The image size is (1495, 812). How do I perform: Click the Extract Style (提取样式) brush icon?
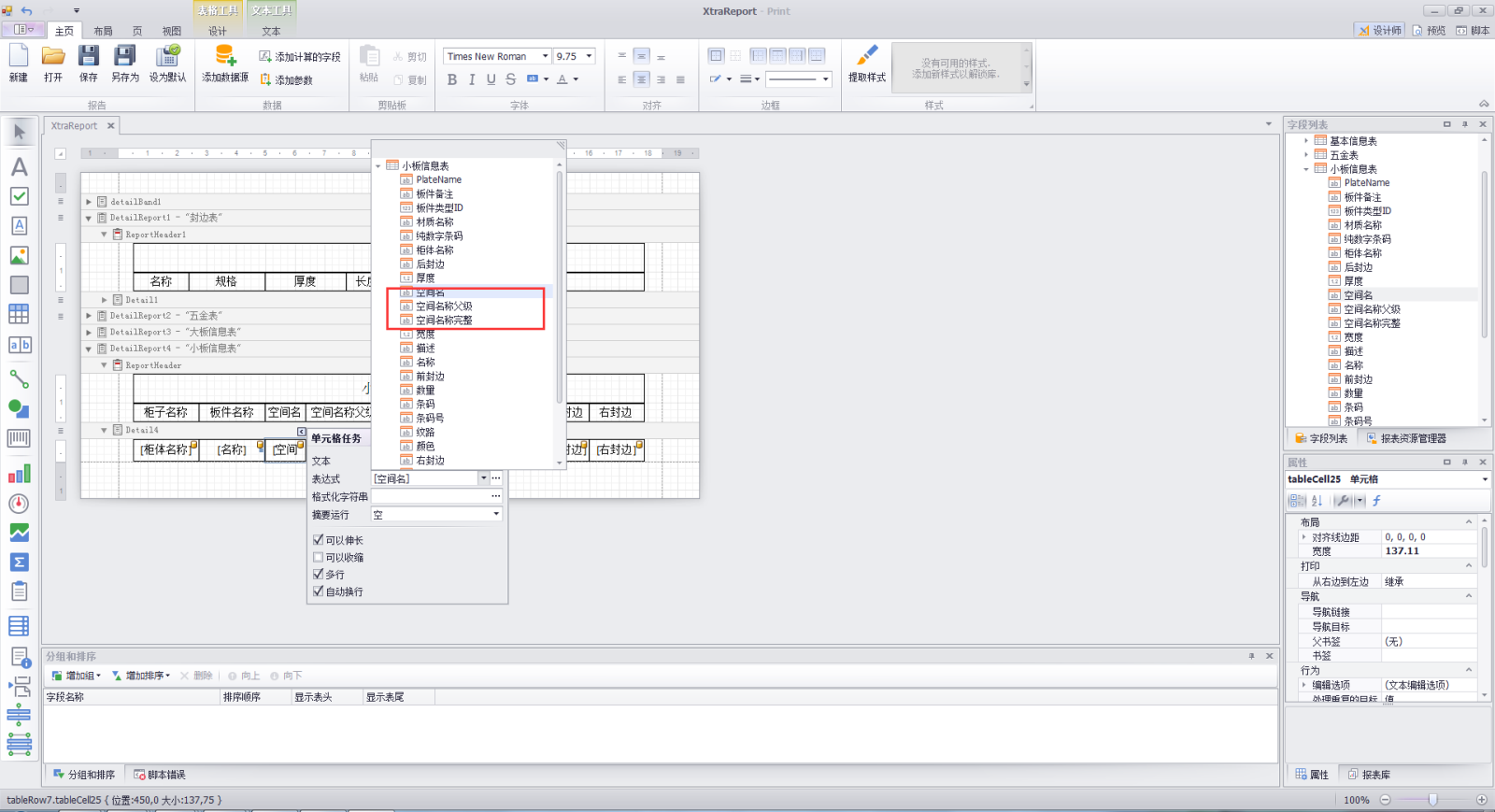point(866,57)
